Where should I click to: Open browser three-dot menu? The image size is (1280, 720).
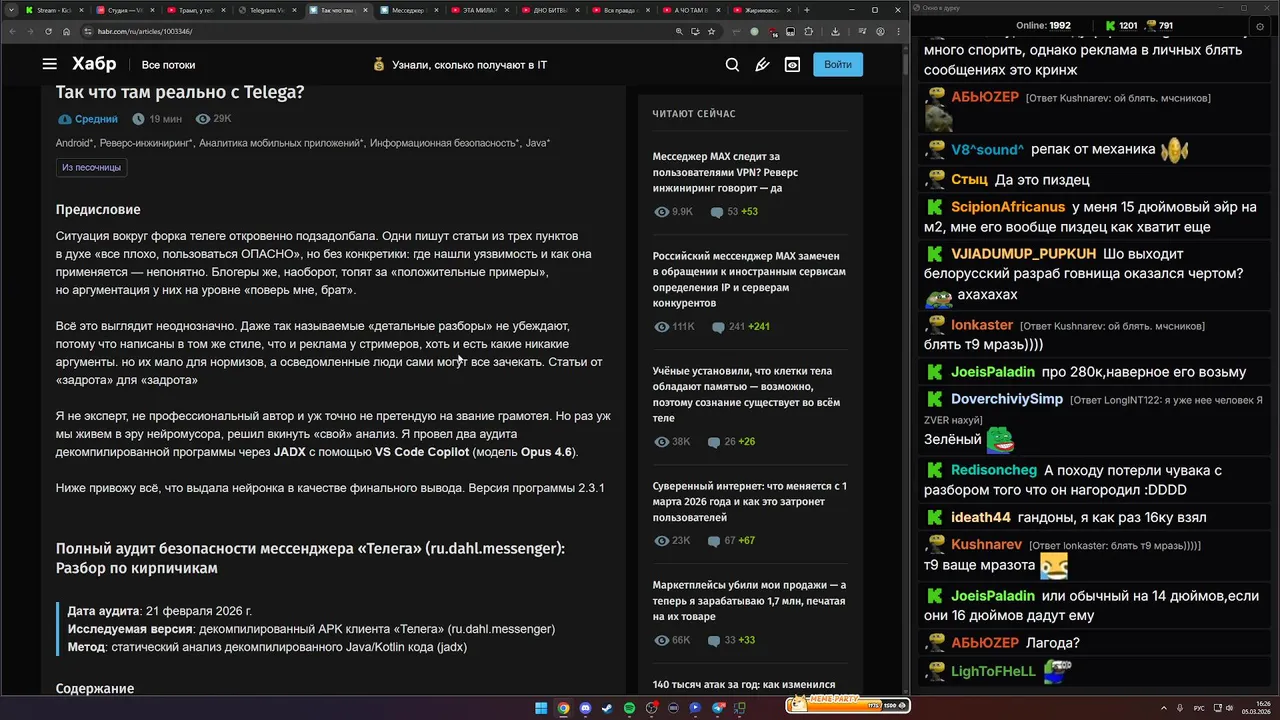click(x=898, y=31)
